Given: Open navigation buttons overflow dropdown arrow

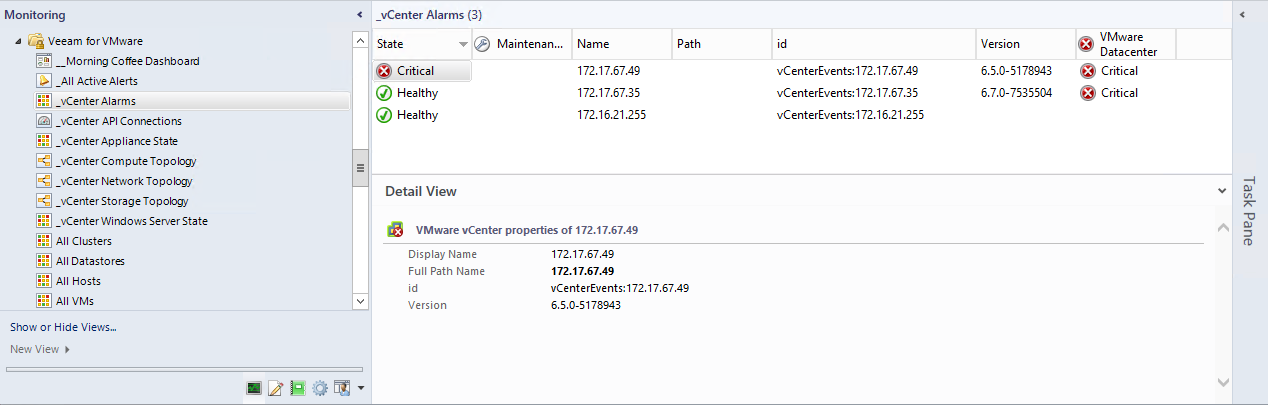Looking at the screenshot, I should (360, 388).
